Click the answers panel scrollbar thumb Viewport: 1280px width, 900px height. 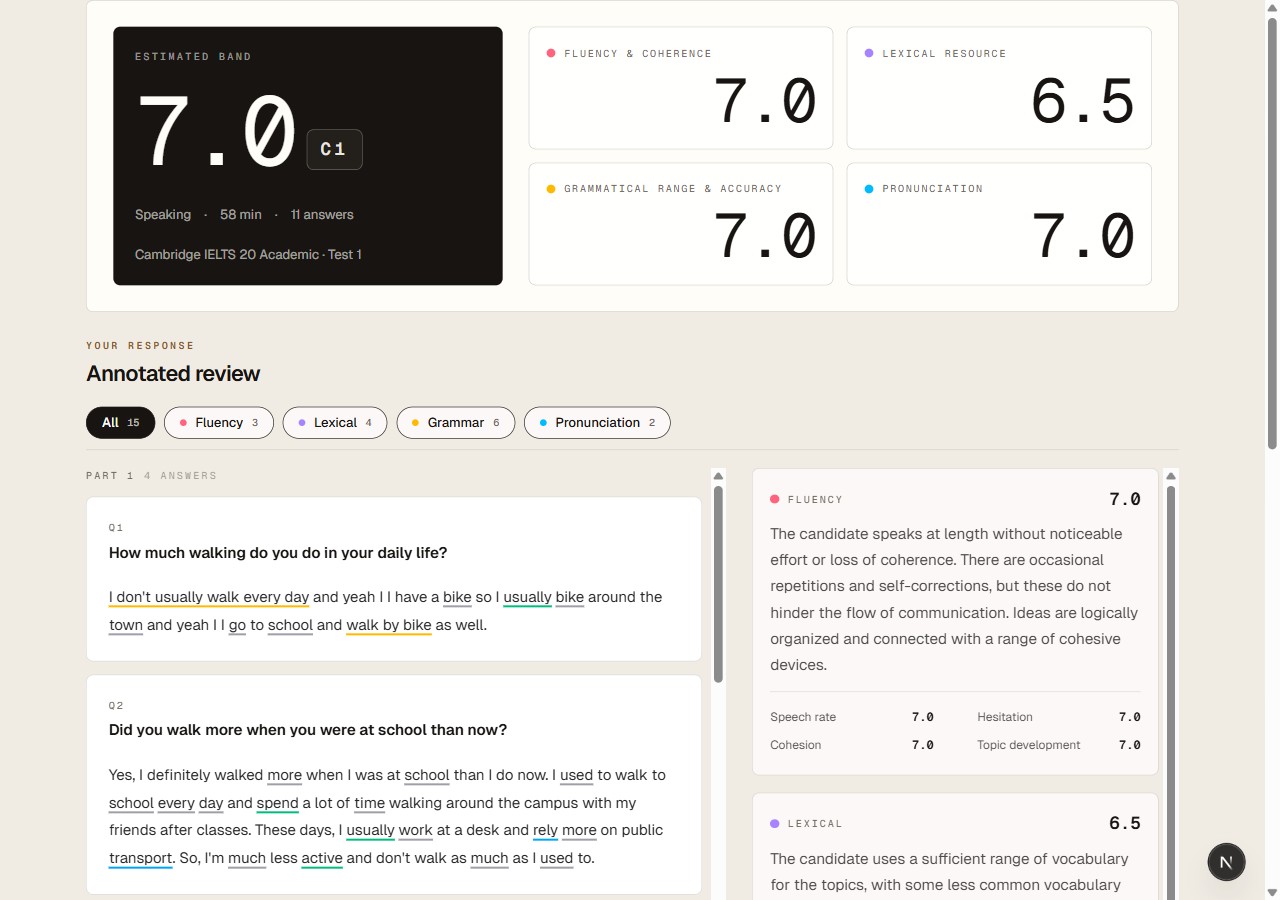point(718,585)
